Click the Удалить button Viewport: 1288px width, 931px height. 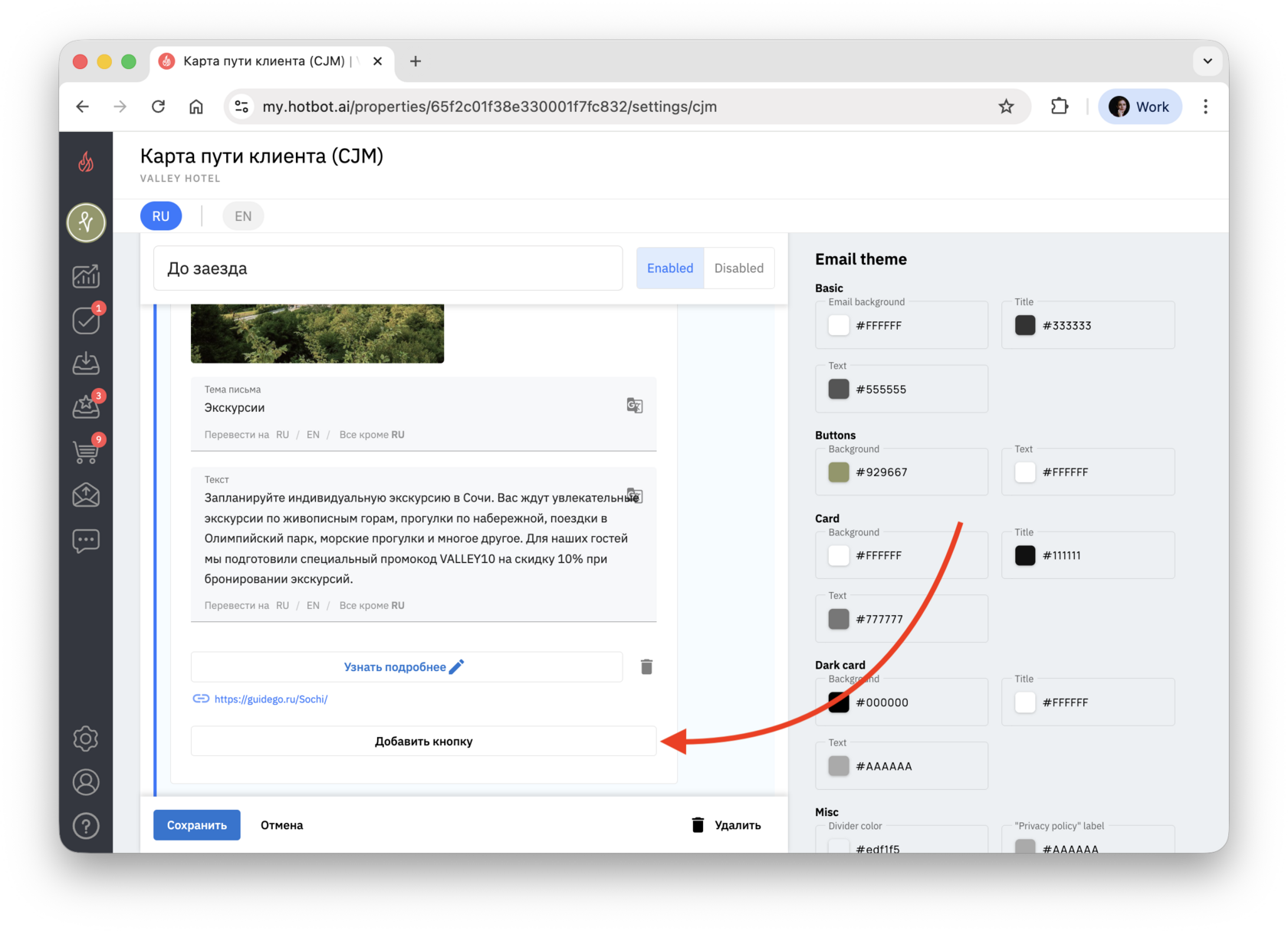726,825
